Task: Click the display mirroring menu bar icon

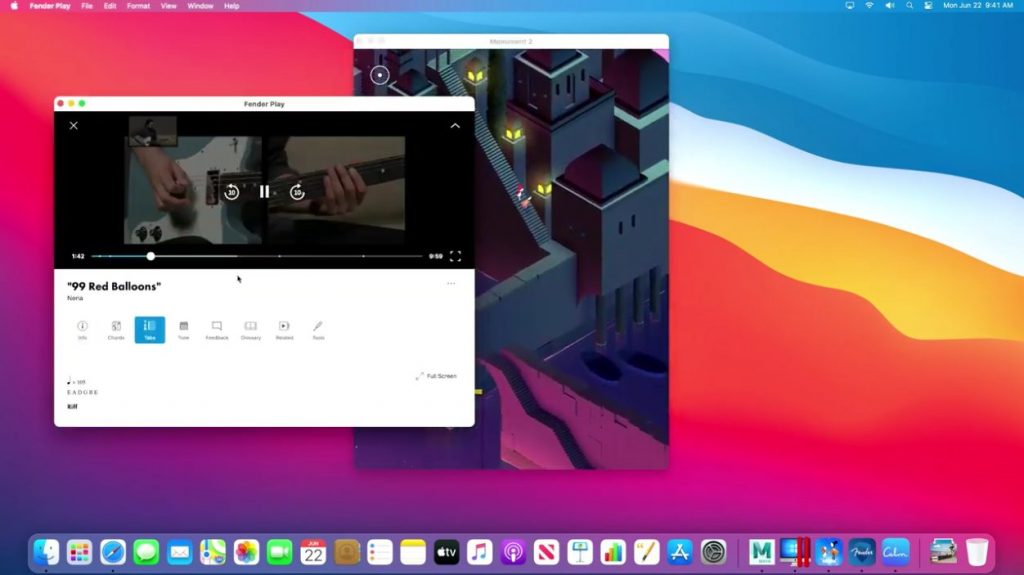Action: (850, 5)
